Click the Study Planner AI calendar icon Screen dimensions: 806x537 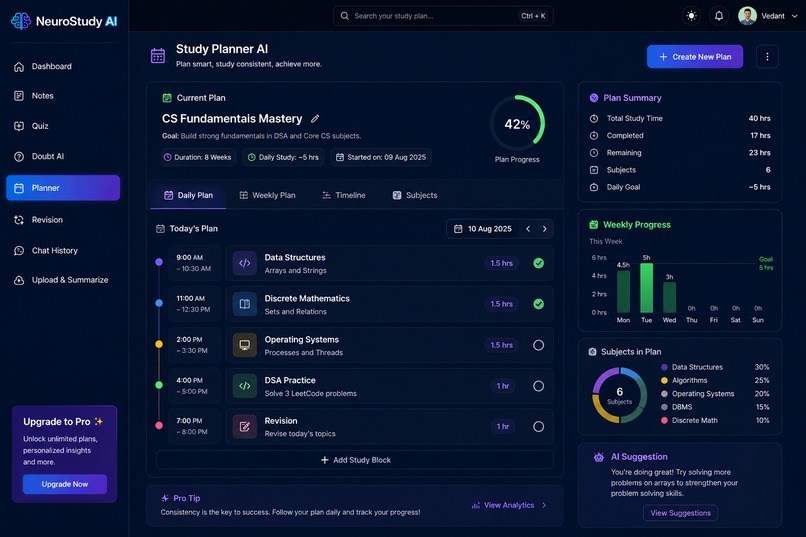(x=158, y=55)
